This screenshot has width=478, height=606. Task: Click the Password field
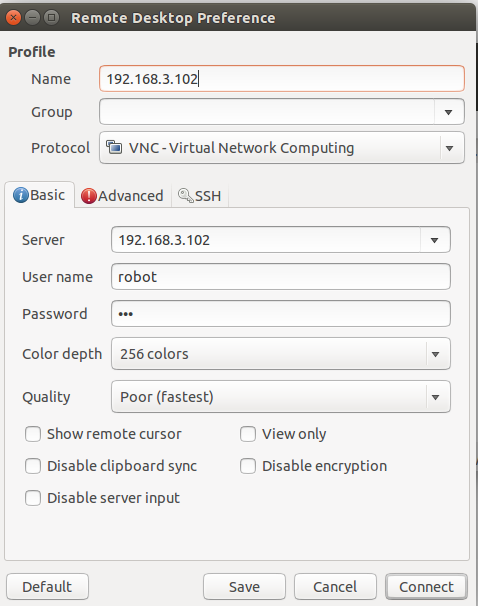click(281, 314)
